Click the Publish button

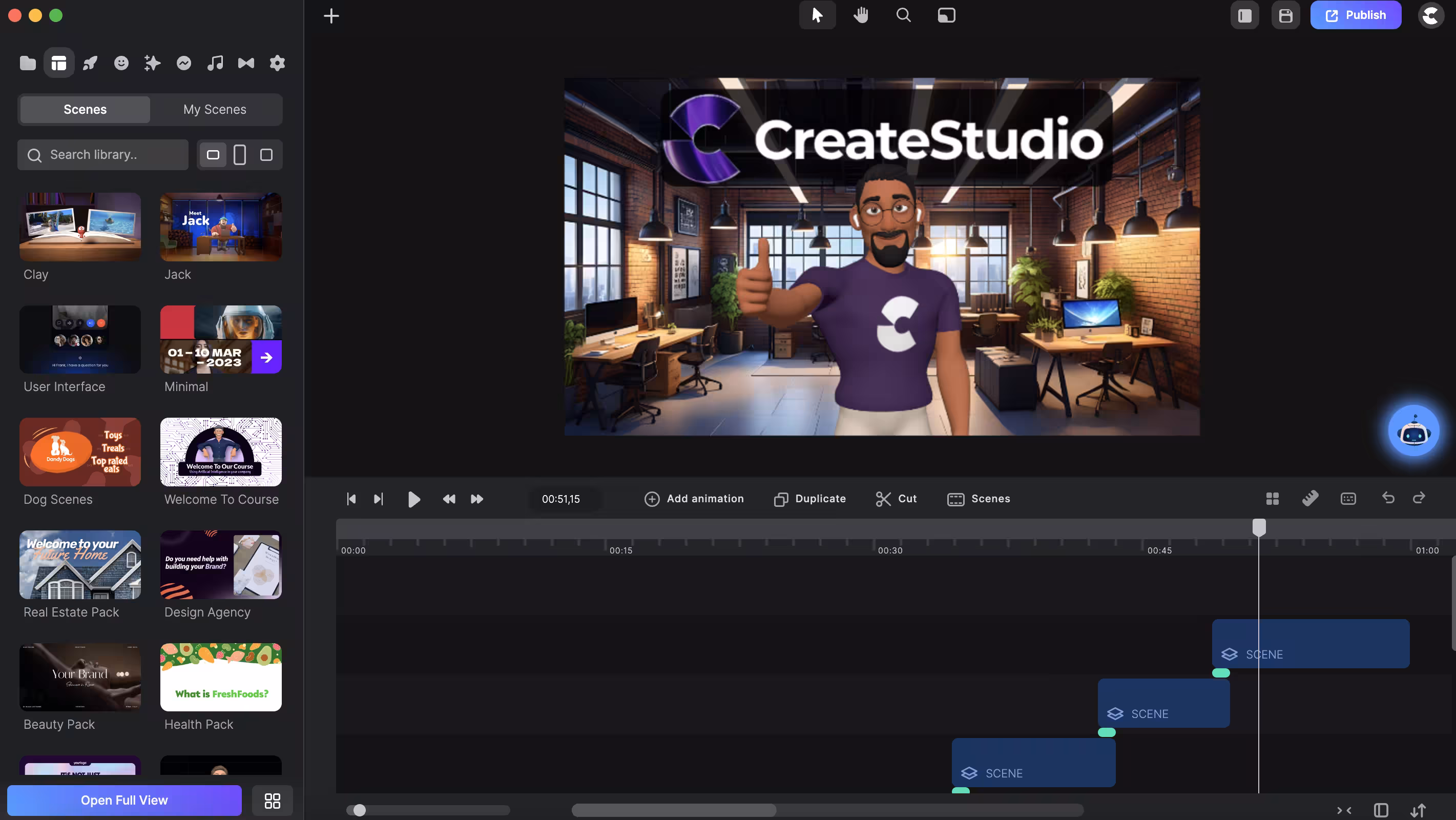click(1356, 15)
